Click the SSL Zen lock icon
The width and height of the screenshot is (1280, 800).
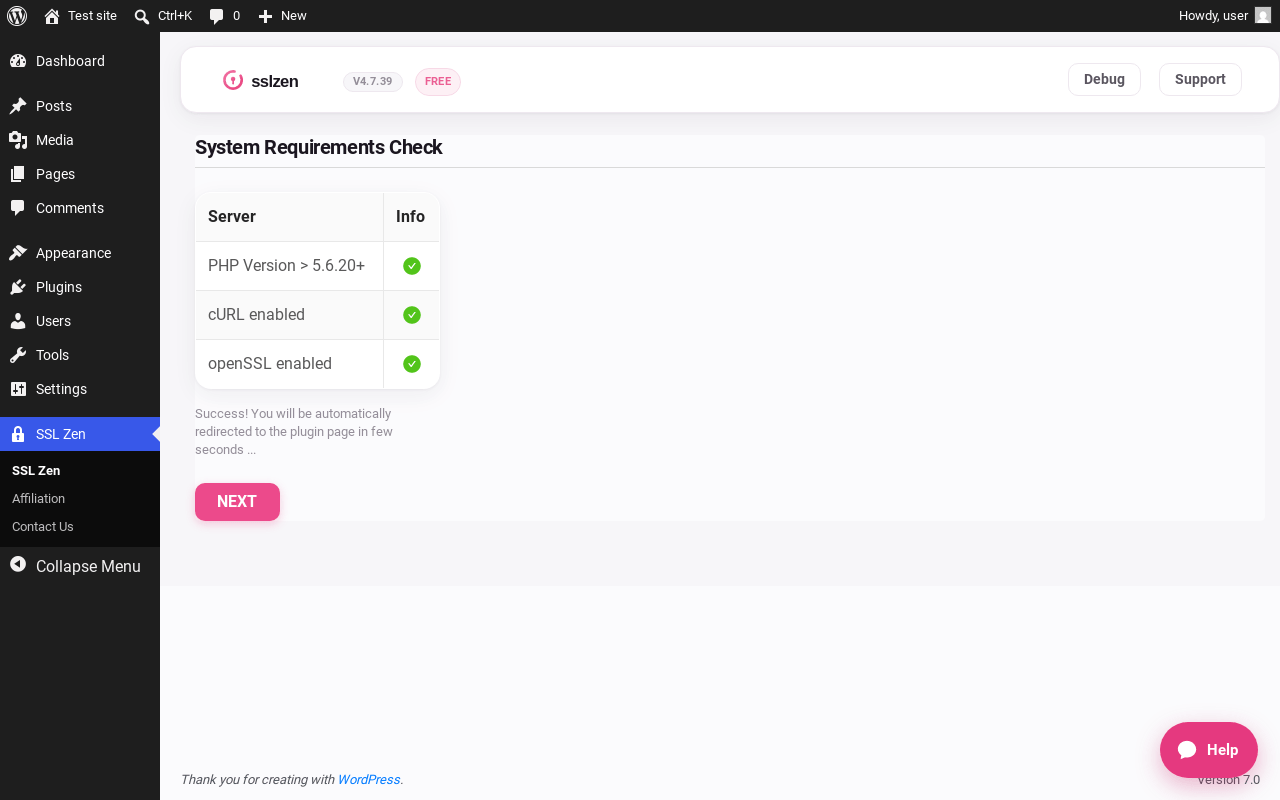[x=18, y=434]
